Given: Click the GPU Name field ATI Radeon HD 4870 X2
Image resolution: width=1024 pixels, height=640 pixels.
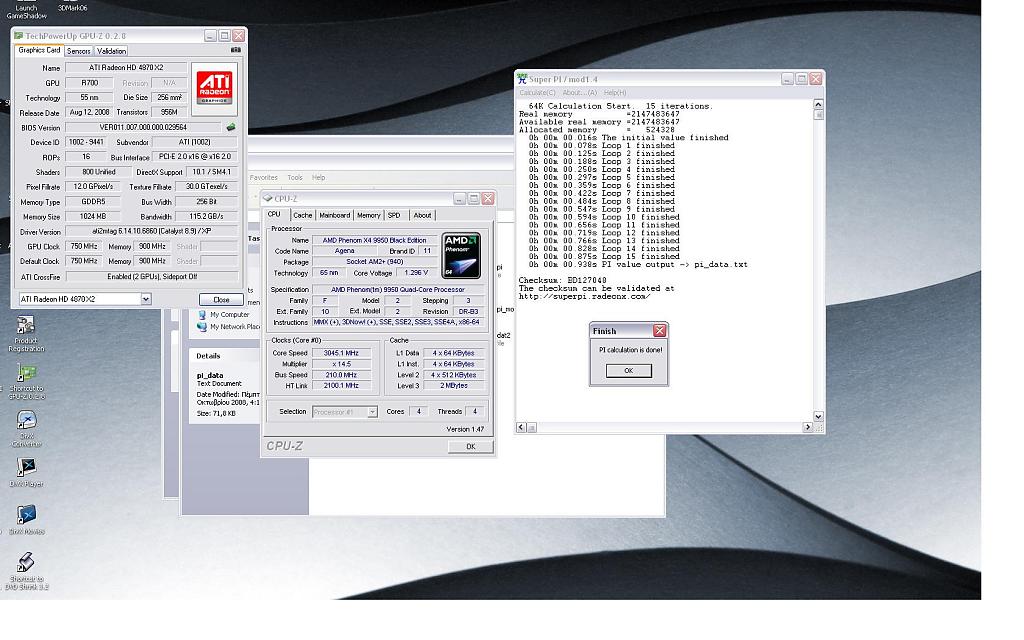Looking at the screenshot, I should 126,67.
